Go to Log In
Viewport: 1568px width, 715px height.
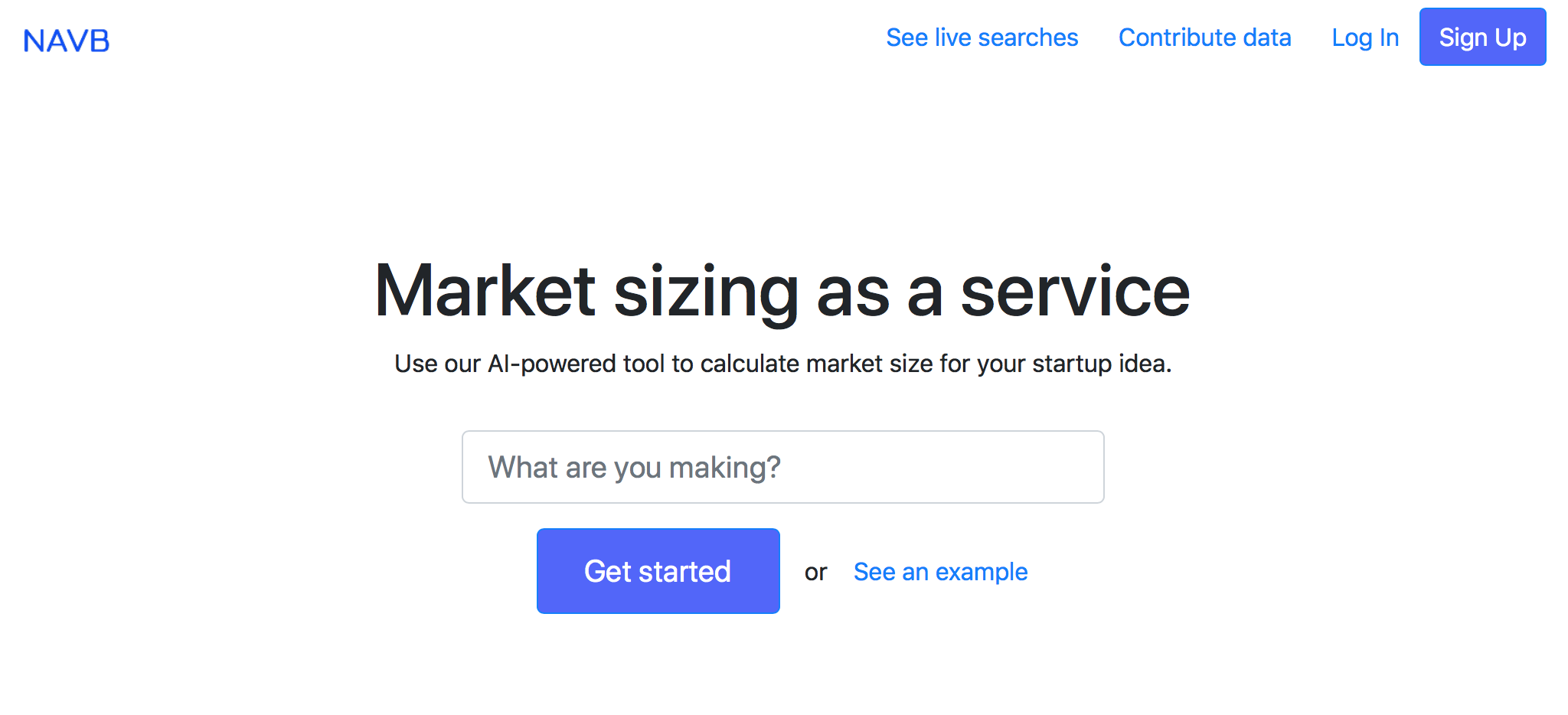(1364, 38)
